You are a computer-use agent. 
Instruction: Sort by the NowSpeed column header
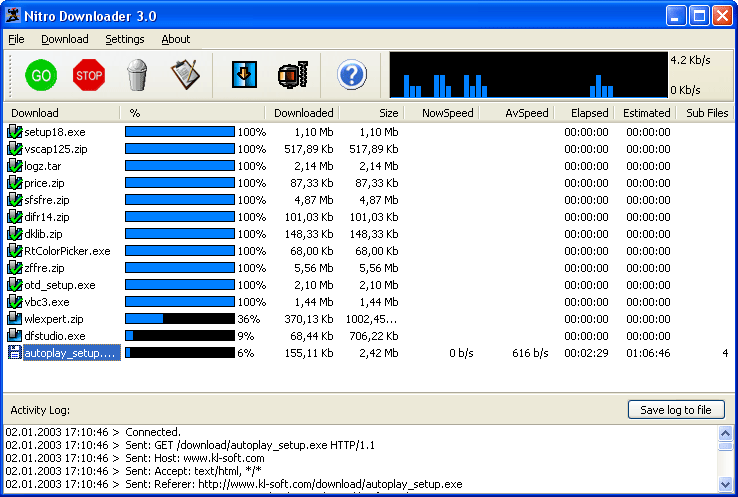coord(441,113)
